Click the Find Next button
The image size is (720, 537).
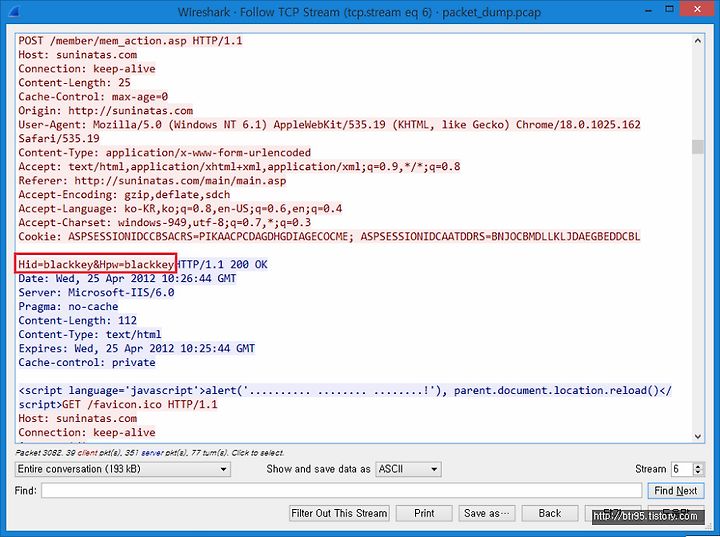675,491
